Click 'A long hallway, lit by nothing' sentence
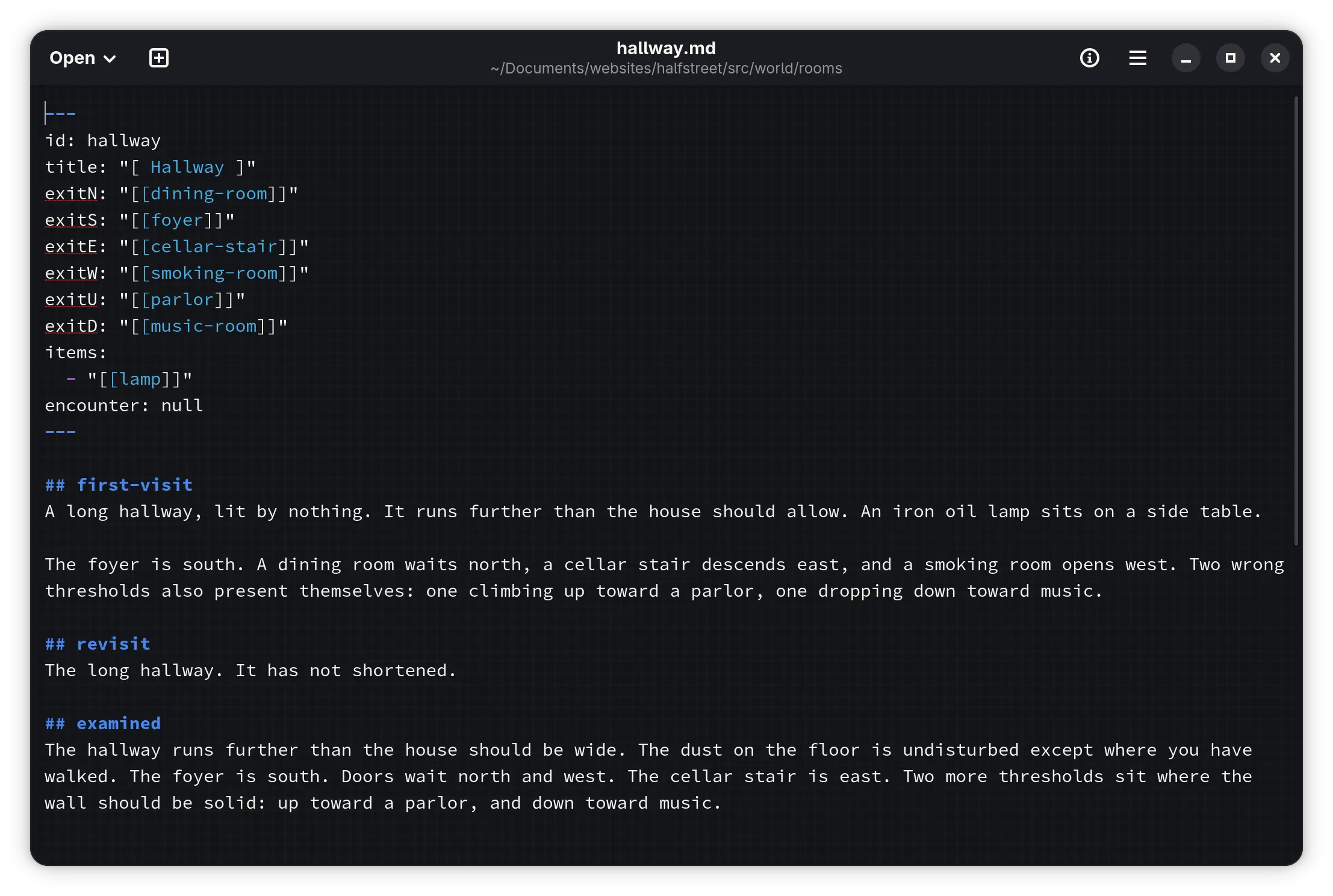Viewport: 1333px width, 896px height. (x=208, y=511)
